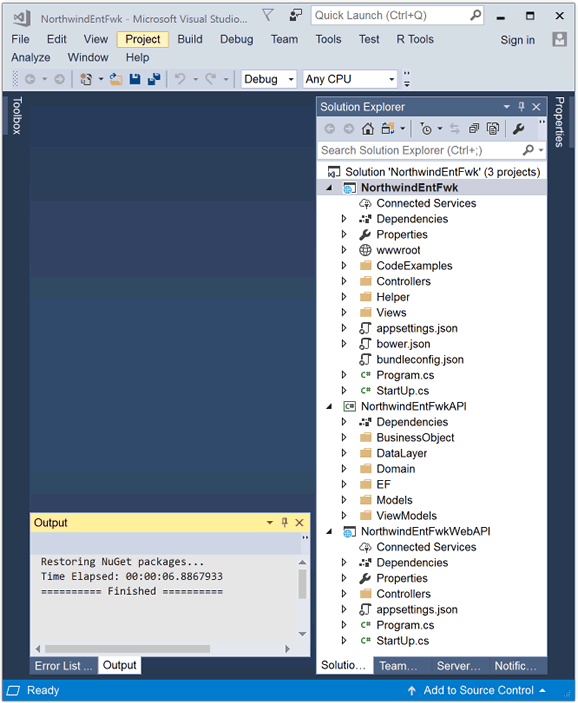Open the collapsed Properties side panel
The width and height of the screenshot is (578, 703).
click(x=560, y=122)
